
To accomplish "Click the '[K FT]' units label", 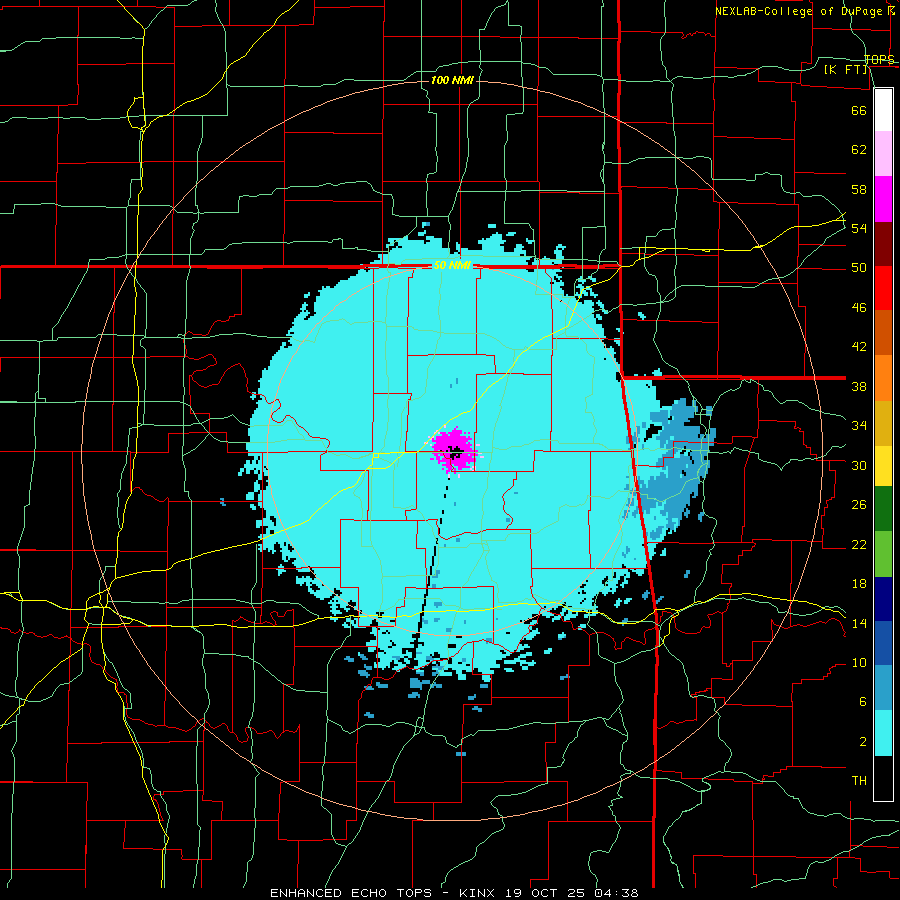I will click(845, 69).
